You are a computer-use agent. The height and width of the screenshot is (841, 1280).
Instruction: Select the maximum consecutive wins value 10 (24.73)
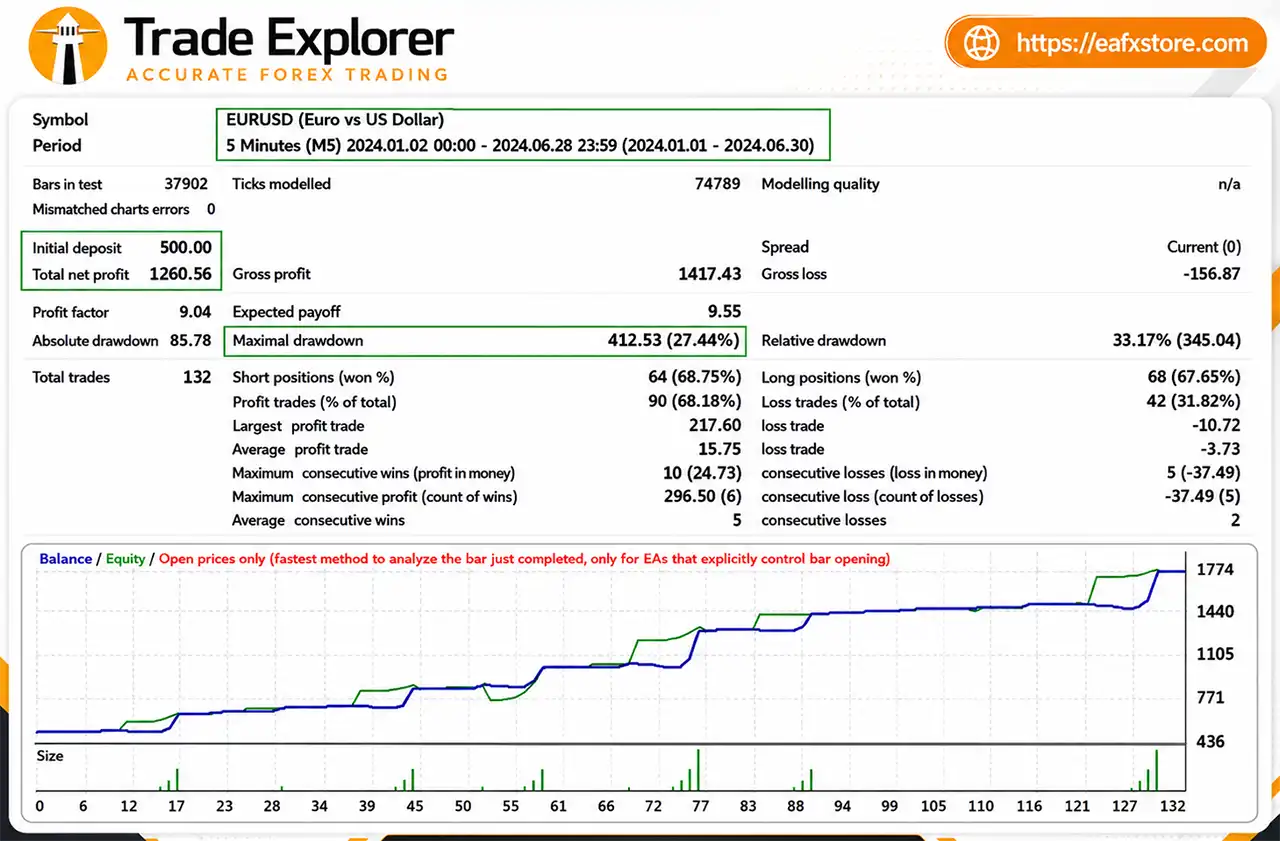pyautogui.click(x=702, y=473)
